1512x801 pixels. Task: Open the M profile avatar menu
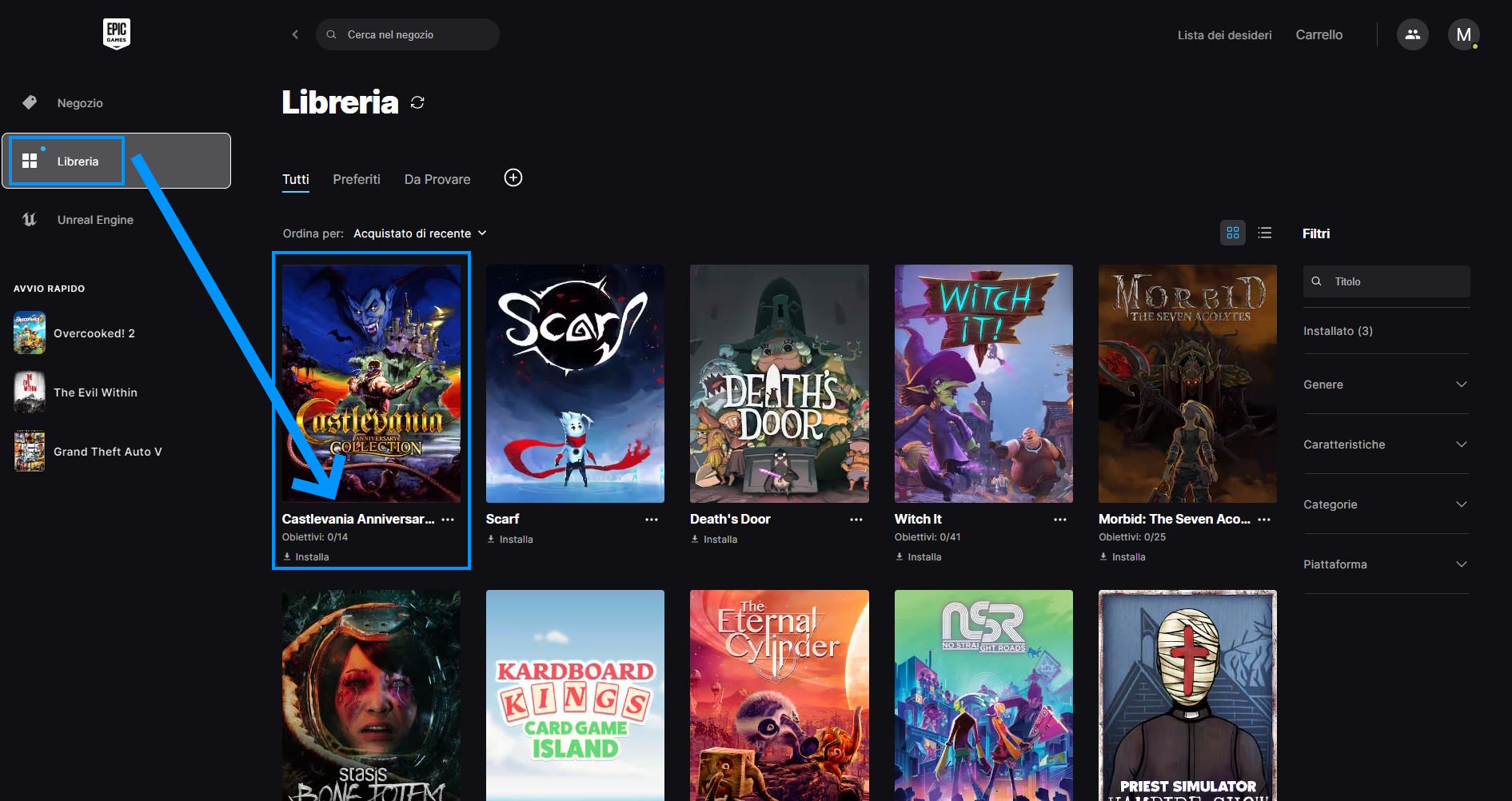(x=1464, y=34)
